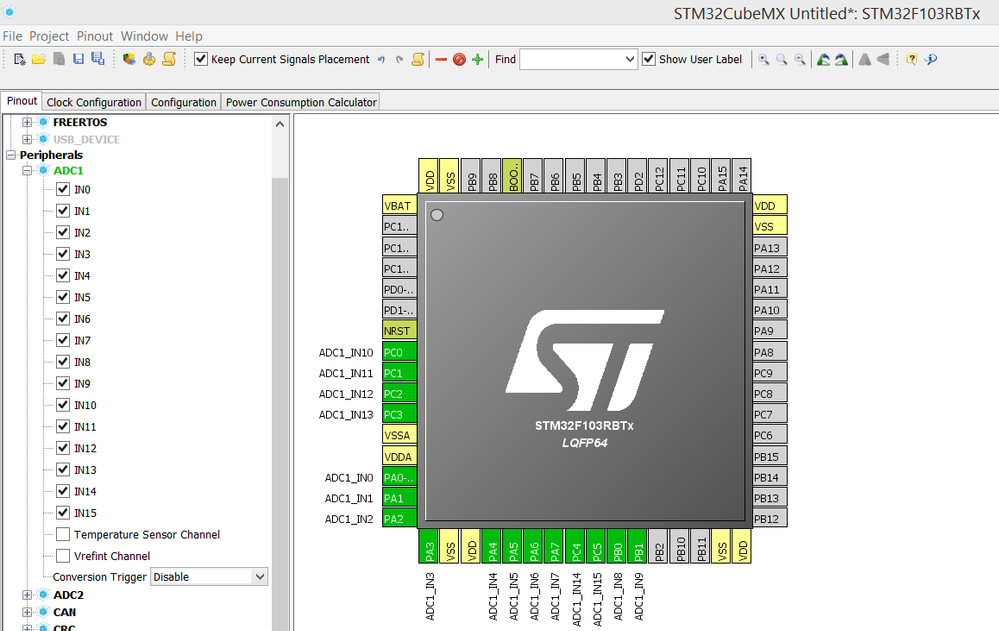Image resolution: width=999 pixels, height=631 pixels.
Task: Enable the Temperature Sensor Channel checkbox
Action: (63, 534)
